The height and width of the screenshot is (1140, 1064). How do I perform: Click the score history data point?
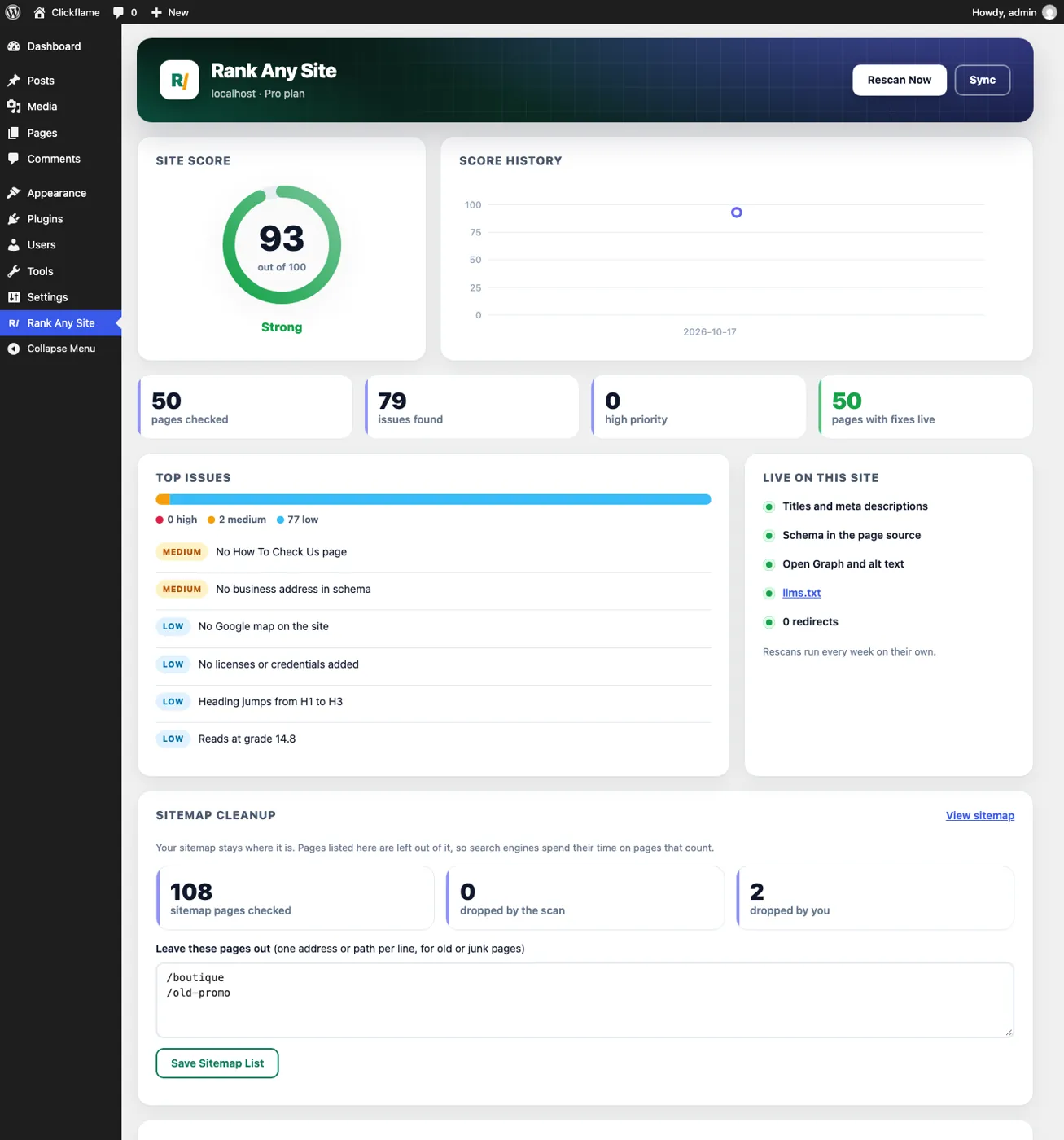coord(737,213)
